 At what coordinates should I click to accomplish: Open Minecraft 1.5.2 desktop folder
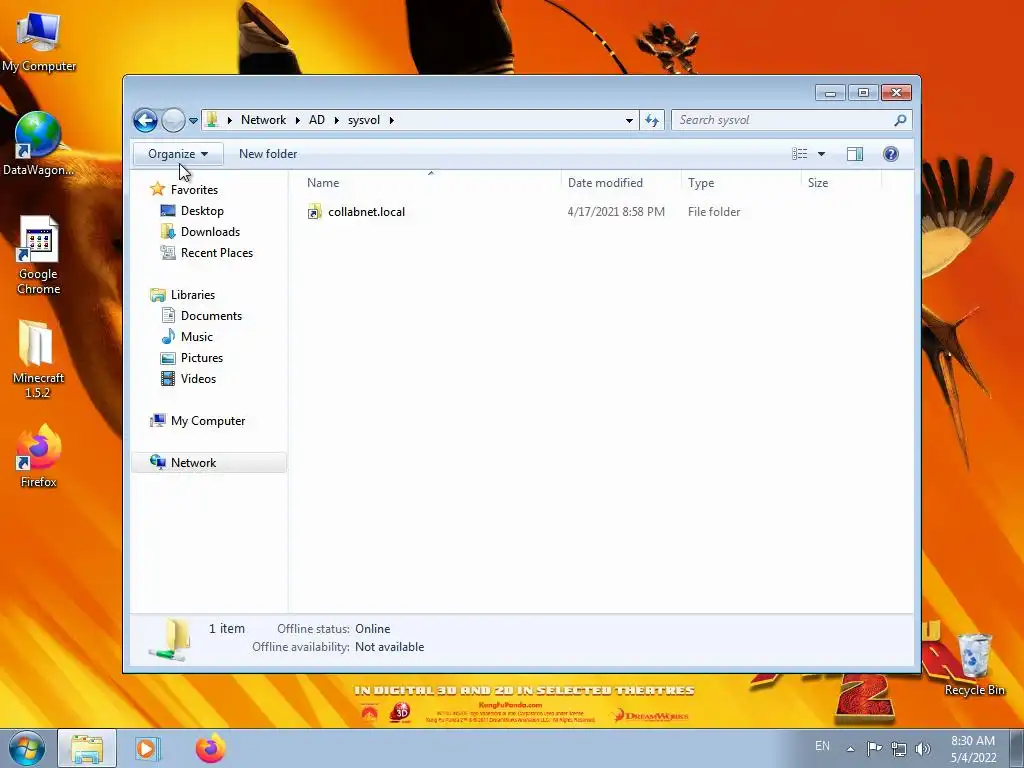[38, 359]
